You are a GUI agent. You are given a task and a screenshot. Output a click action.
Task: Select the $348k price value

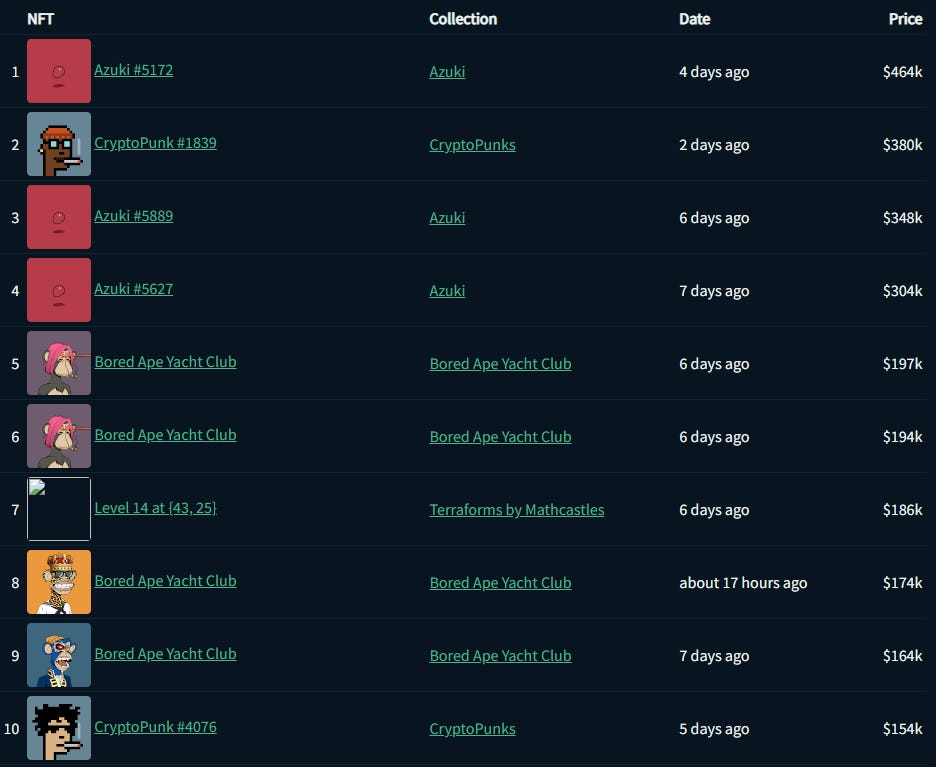903,217
